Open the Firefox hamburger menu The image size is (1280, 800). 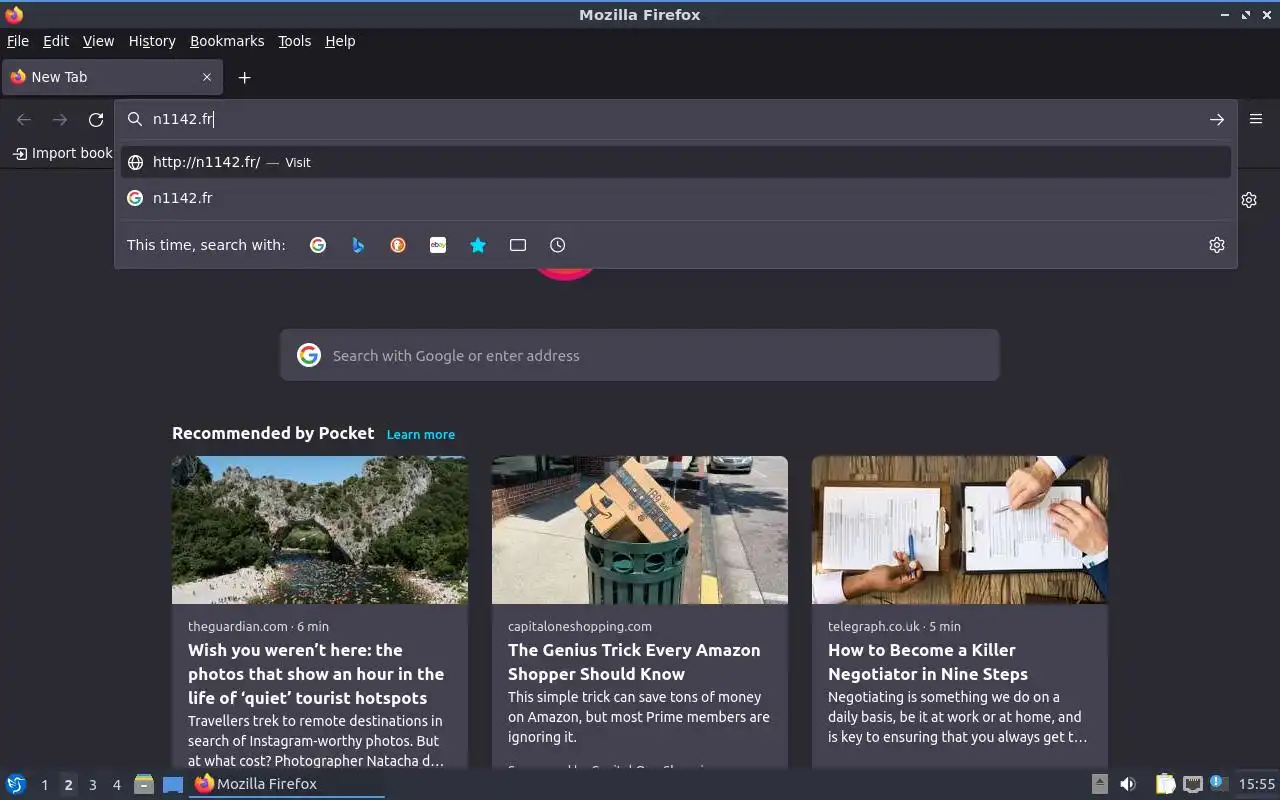point(1256,119)
